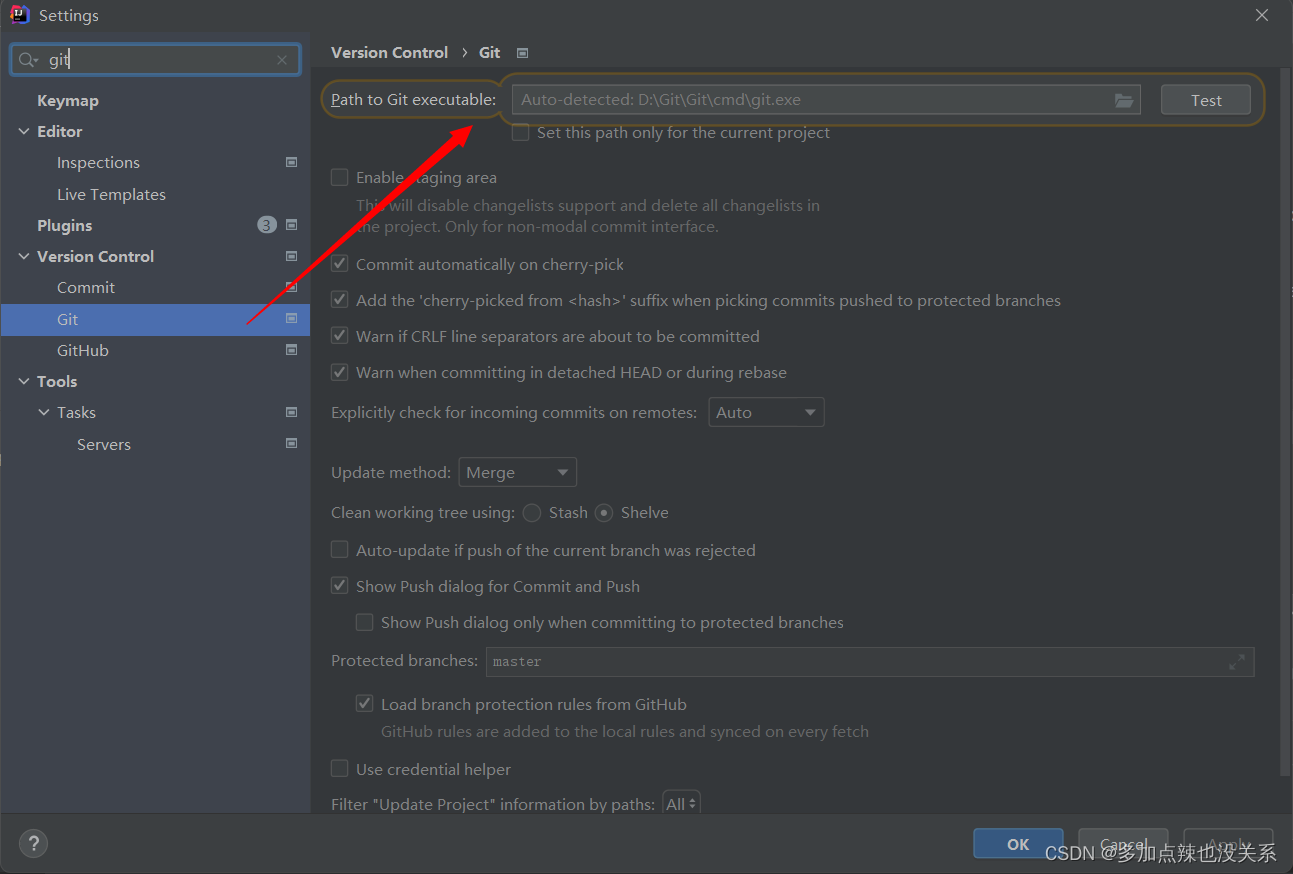This screenshot has width=1293, height=874.
Task: Open Commit settings page
Action: coord(86,287)
